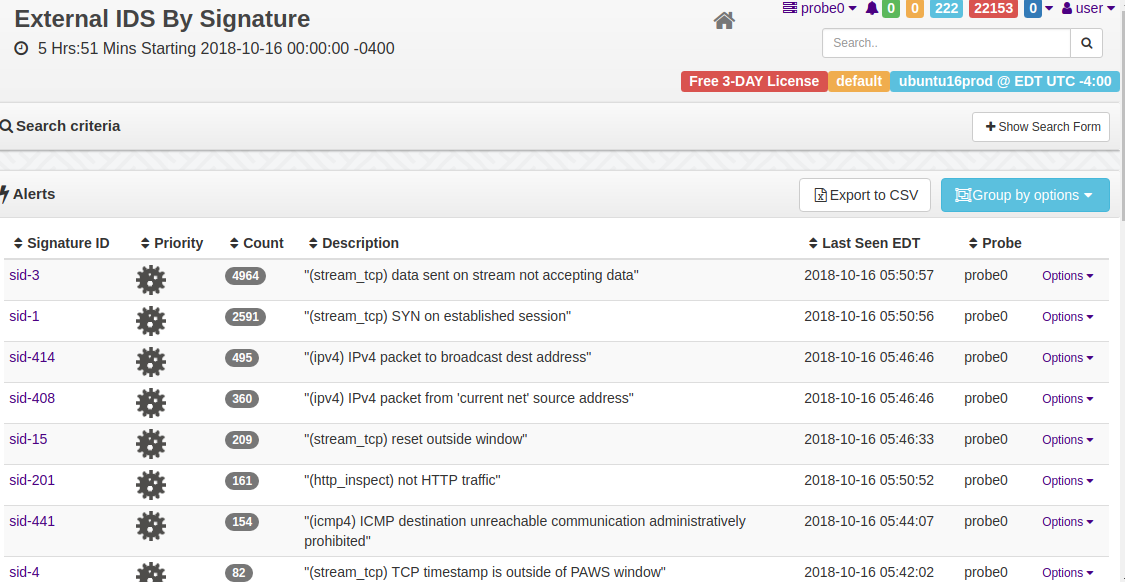
Task: Open Options dropdown for the sid-15 row
Action: (x=1068, y=439)
